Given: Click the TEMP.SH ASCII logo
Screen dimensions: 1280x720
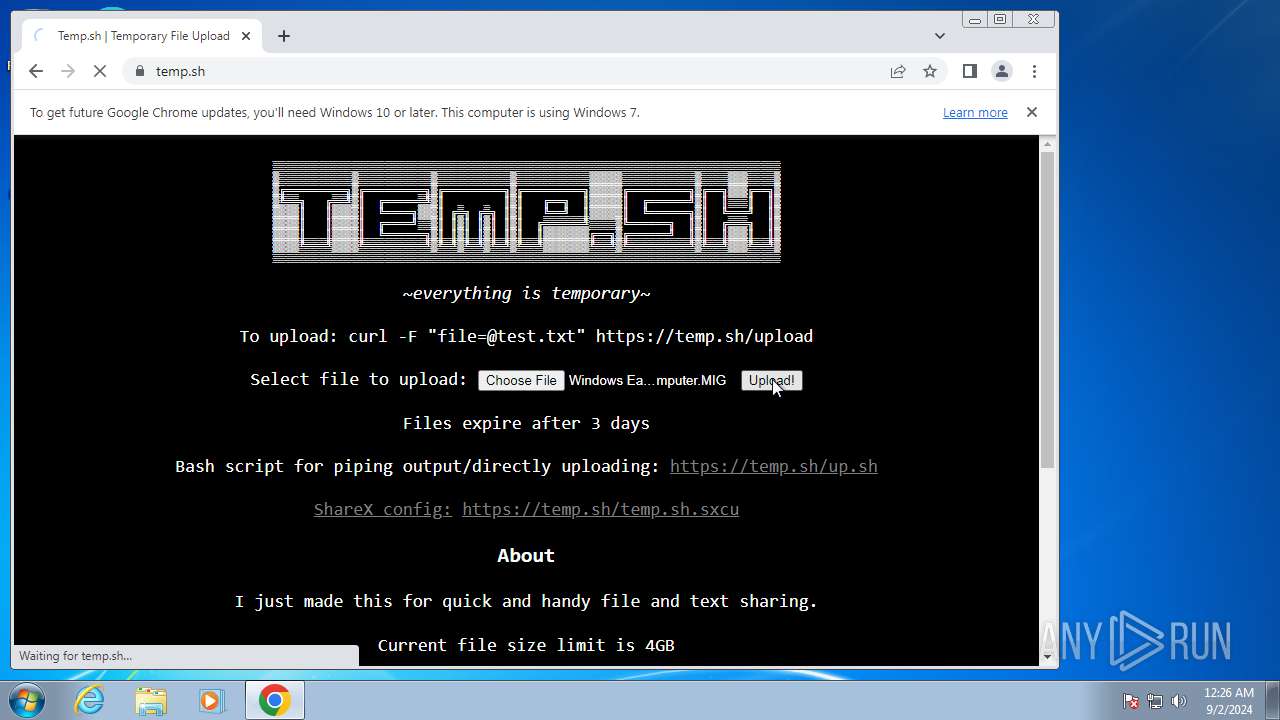Looking at the screenshot, I should [x=526, y=212].
